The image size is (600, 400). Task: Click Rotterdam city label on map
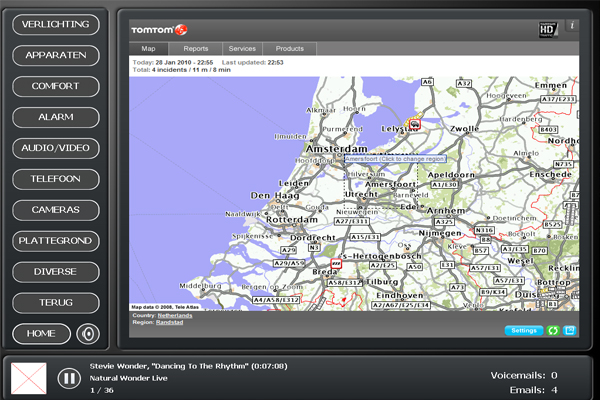click(x=292, y=220)
